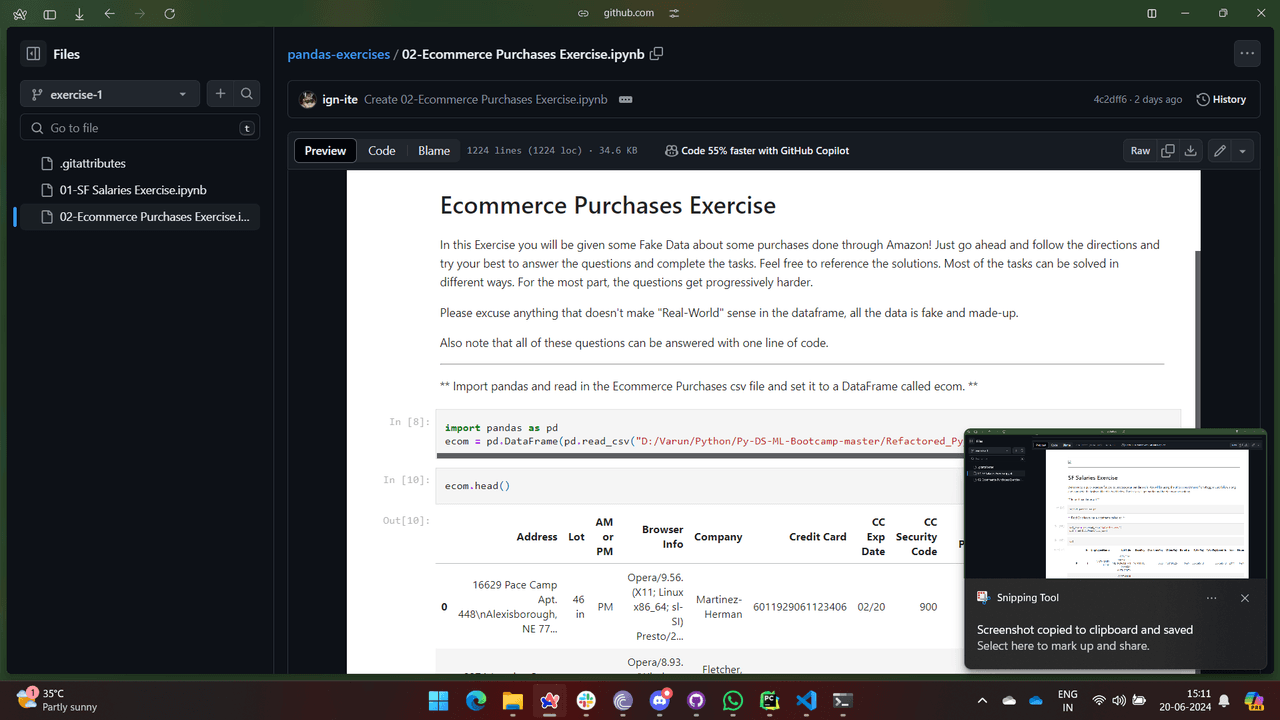1280x720 pixels.
Task: Switch to the Blame tab
Action: click(433, 151)
